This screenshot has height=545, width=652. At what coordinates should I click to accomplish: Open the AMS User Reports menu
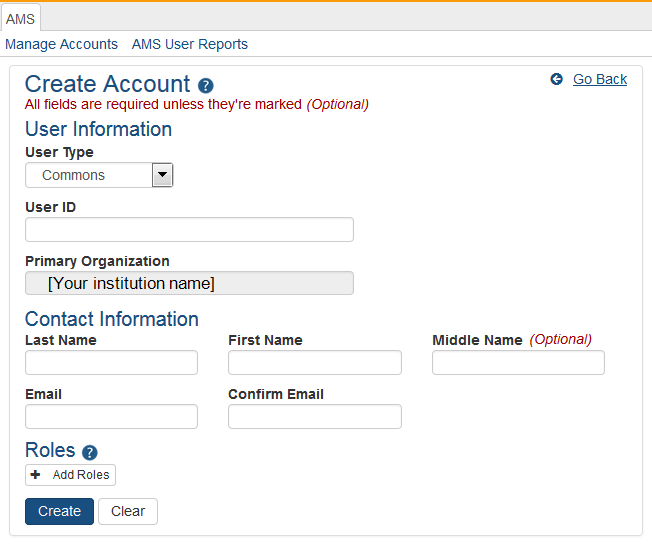click(190, 44)
